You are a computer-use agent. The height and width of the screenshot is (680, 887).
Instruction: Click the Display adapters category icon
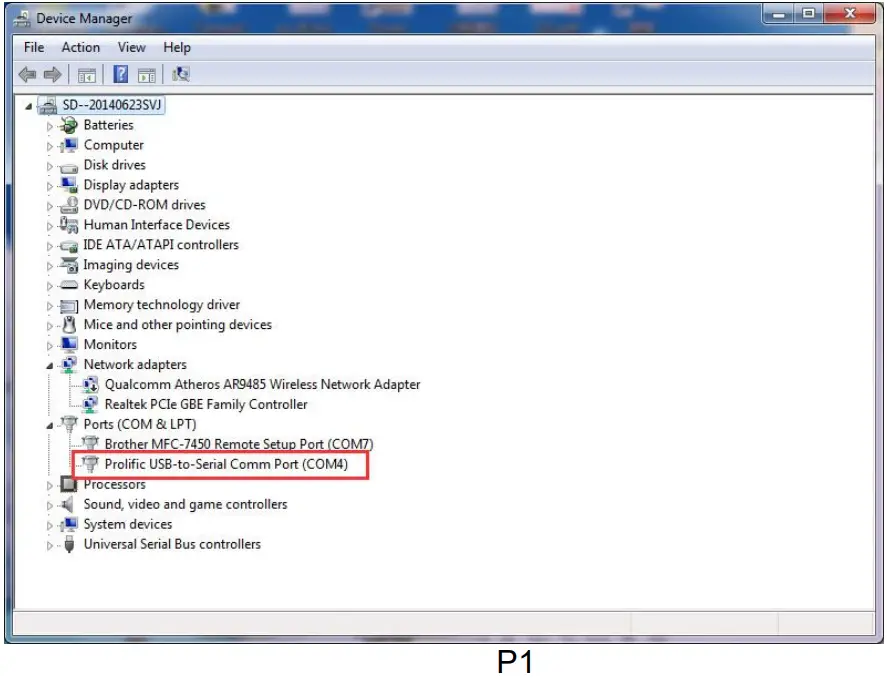[x=69, y=185]
